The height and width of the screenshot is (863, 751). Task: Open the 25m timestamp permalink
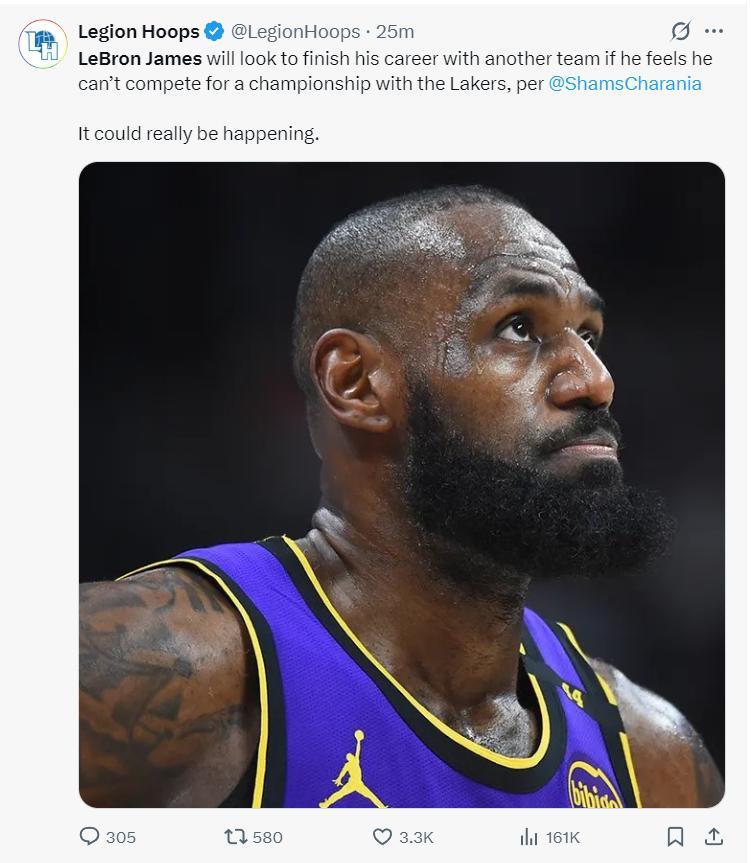pyautogui.click(x=395, y=32)
